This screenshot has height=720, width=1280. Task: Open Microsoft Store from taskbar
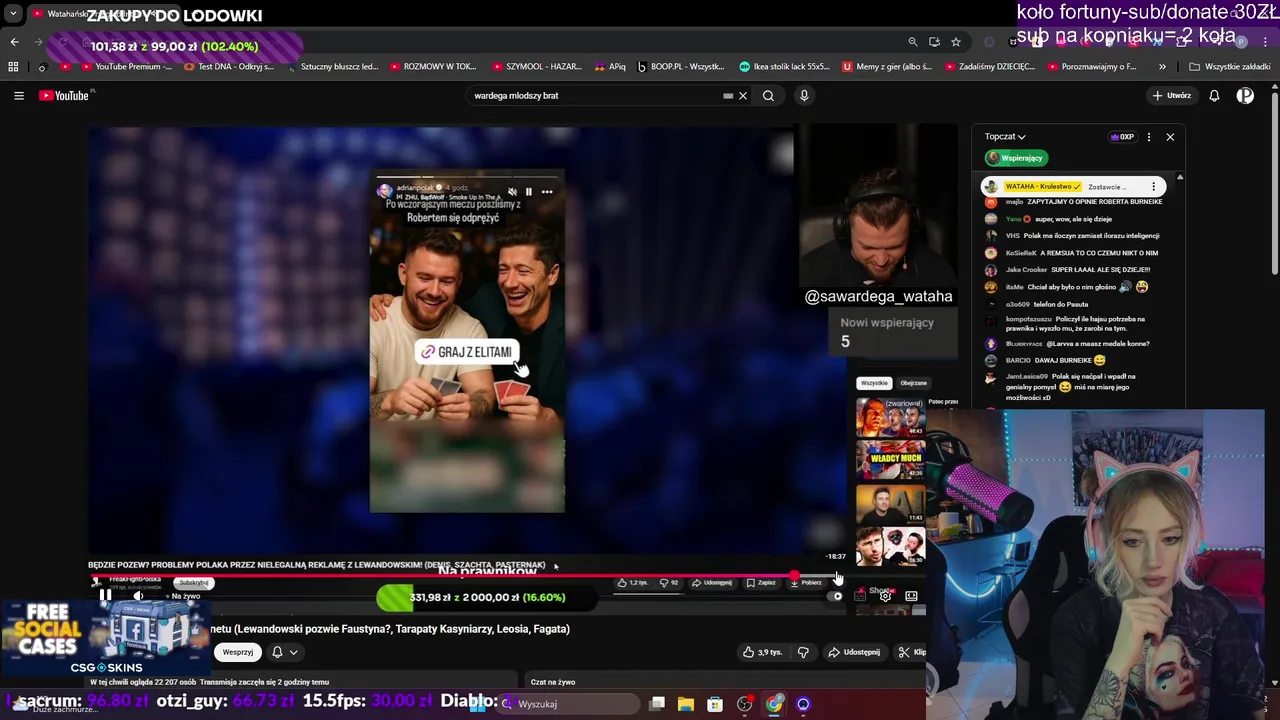click(x=715, y=704)
